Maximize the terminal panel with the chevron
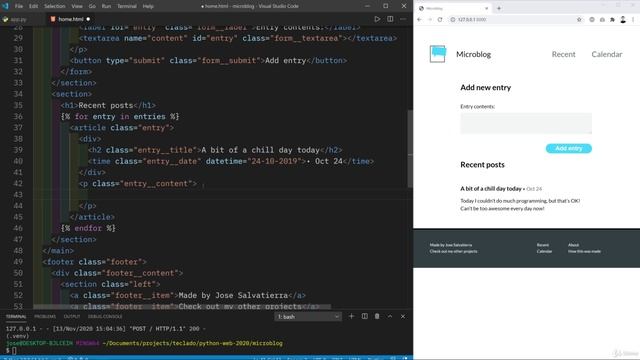640x360 pixels. coord(390,316)
